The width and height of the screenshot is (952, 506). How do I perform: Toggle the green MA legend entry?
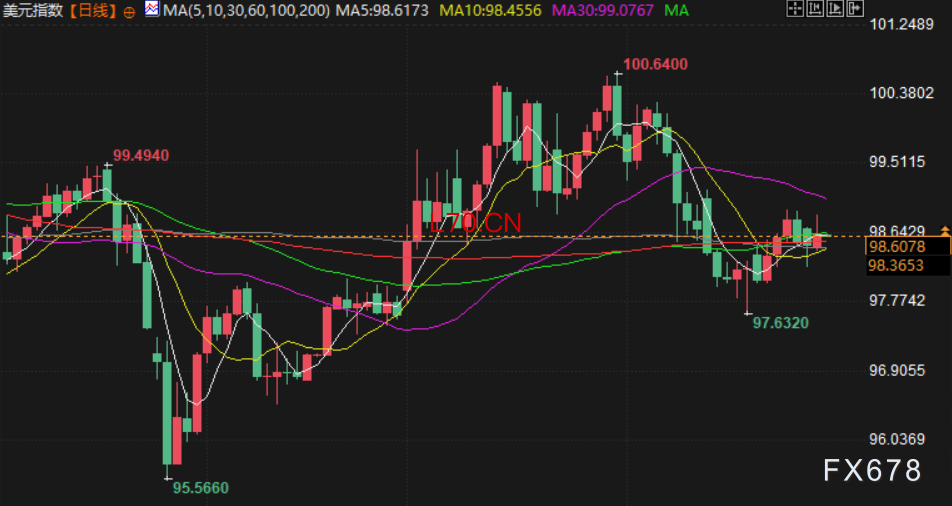point(676,11)
